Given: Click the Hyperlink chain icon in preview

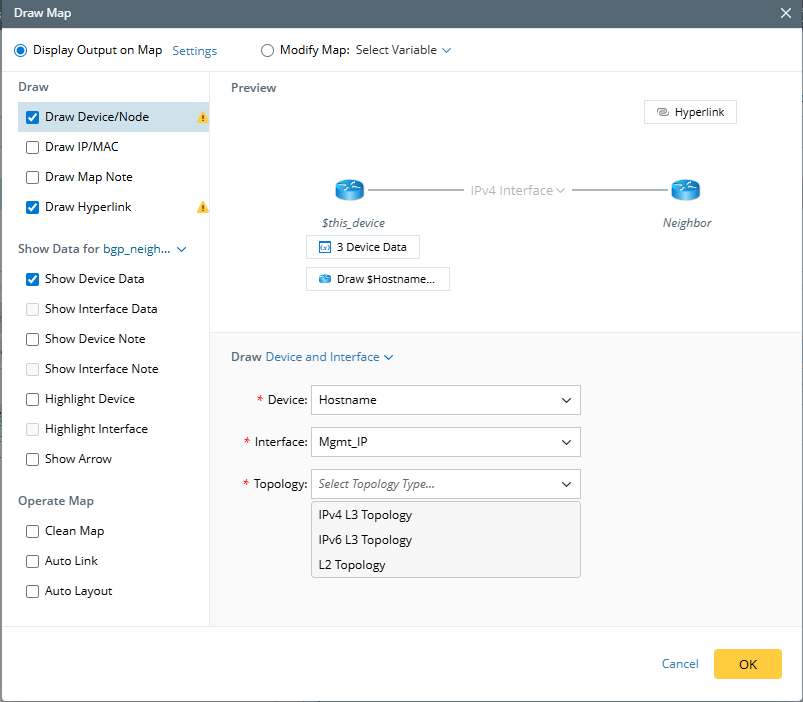Looking at the screenshot, I should pos(662,113).
